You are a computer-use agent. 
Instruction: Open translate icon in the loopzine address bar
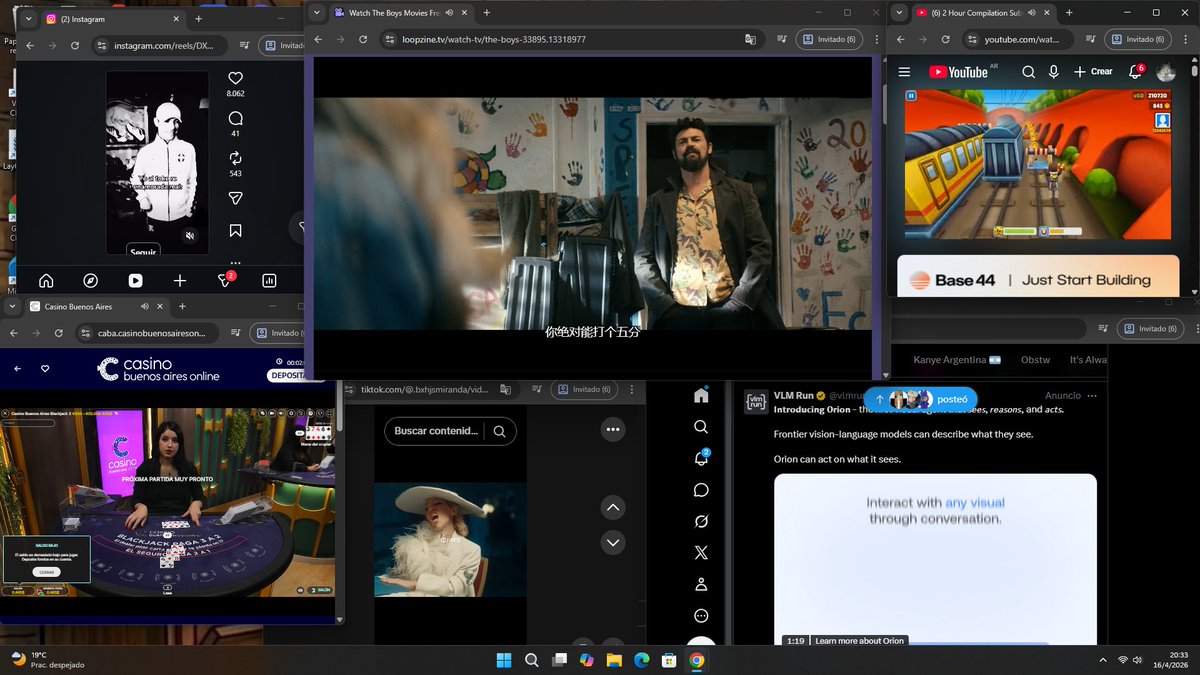(750, 39)
